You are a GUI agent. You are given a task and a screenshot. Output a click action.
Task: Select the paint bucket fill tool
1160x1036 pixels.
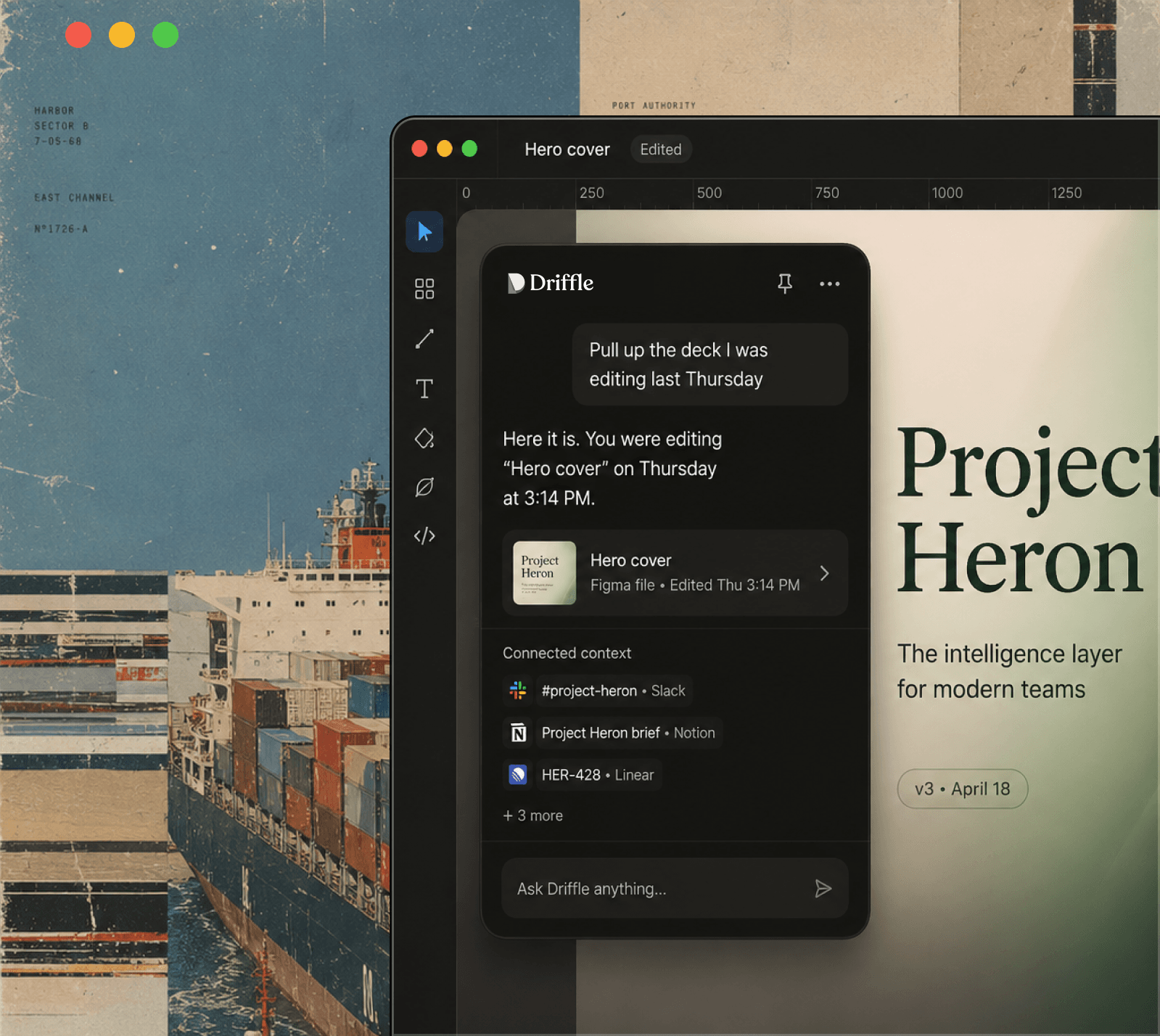424,438
